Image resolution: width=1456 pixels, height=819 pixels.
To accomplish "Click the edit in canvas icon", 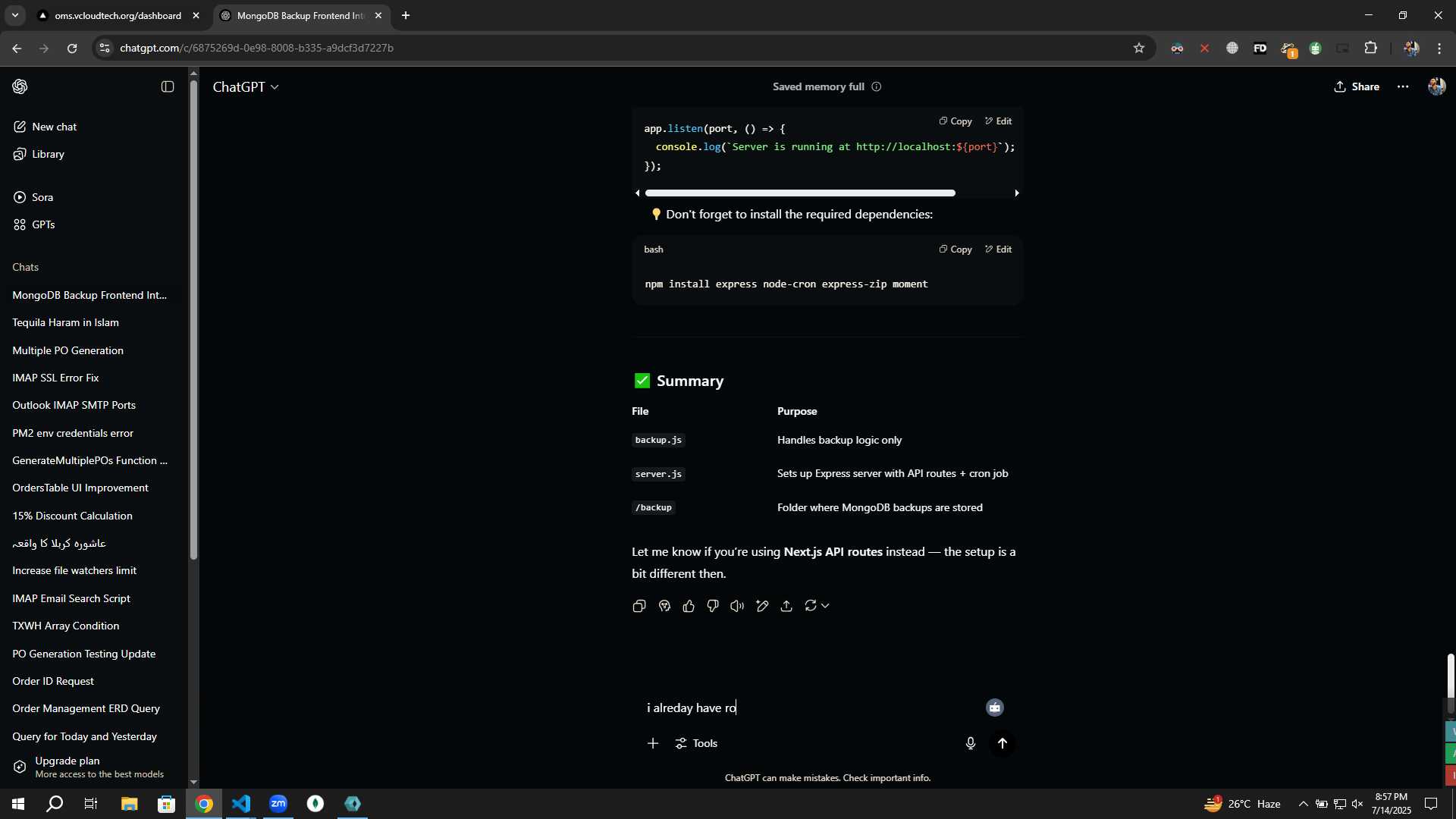I will tap(664, 606).
